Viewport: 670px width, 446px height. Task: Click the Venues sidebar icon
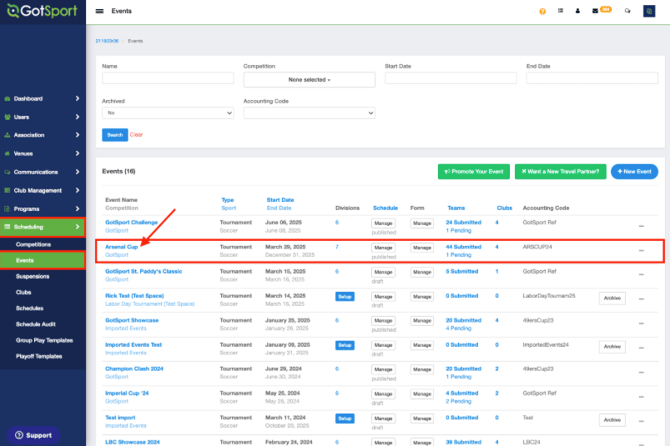click(x=7, y=153)
